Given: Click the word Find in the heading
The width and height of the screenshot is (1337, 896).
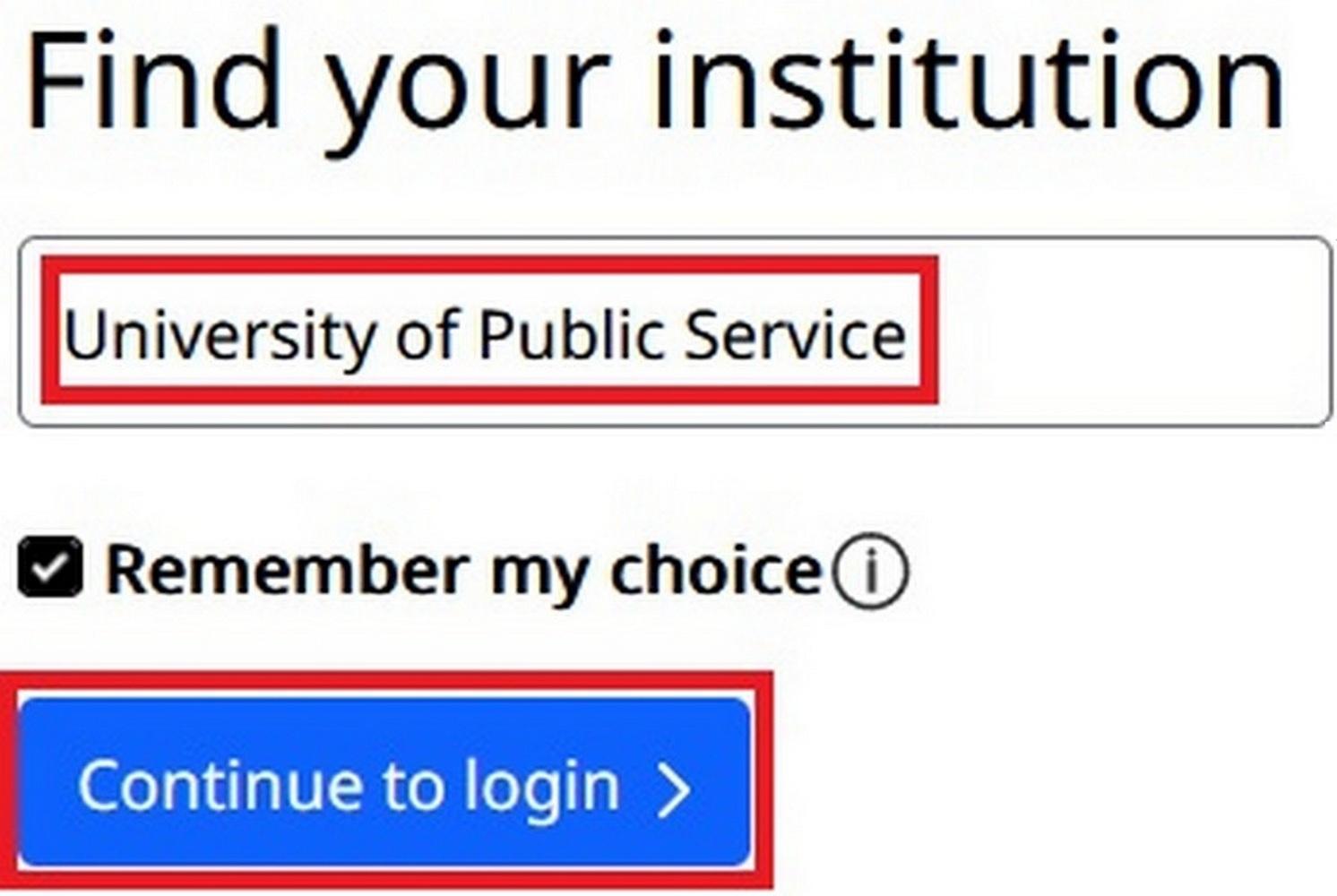Looking at the screenshot, I should pos(154,82).
